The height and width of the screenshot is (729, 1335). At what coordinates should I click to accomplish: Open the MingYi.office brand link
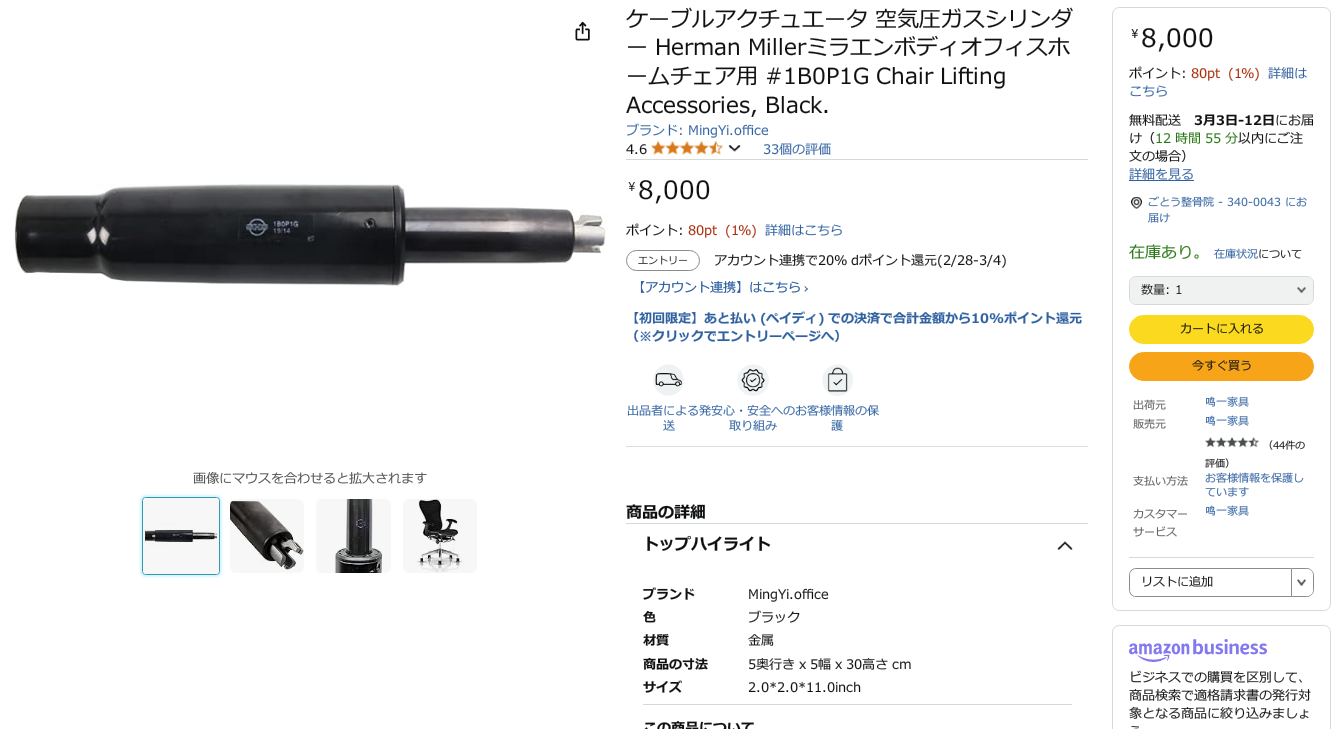point(697,130)
